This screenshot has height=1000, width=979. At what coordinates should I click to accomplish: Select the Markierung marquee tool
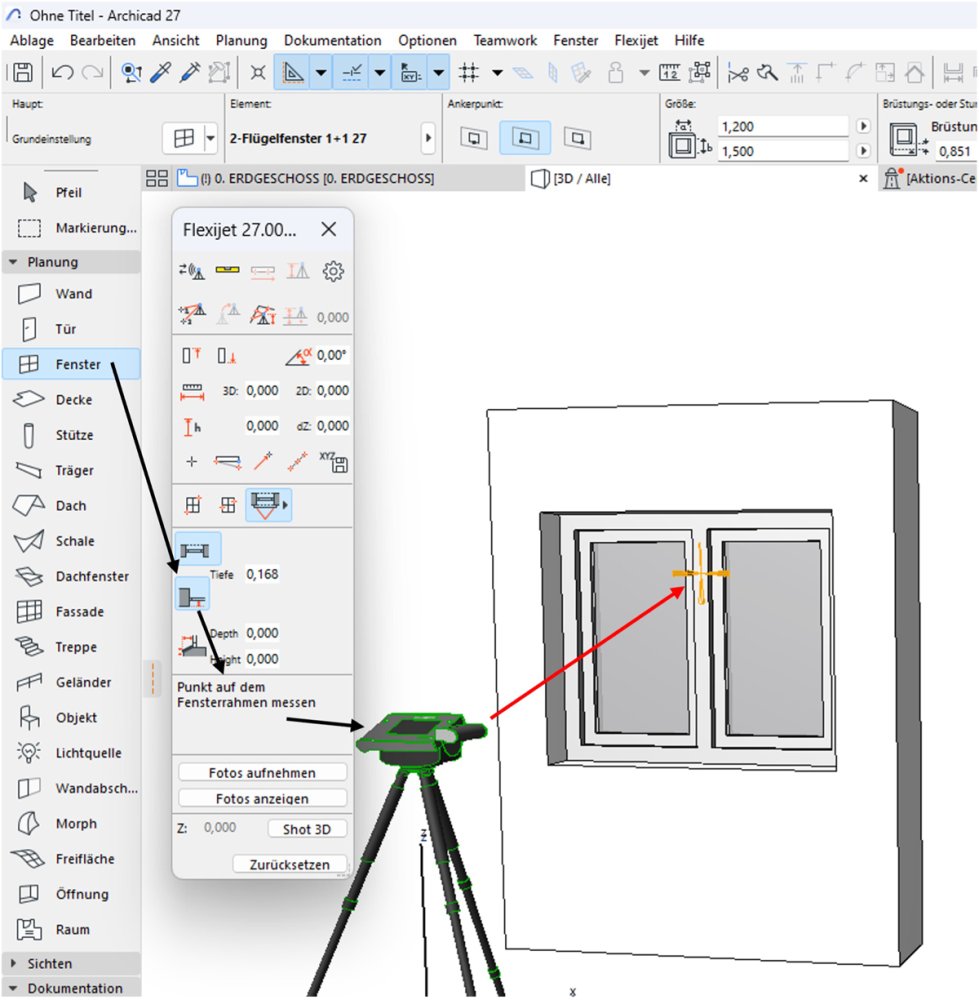coord(70,228)
